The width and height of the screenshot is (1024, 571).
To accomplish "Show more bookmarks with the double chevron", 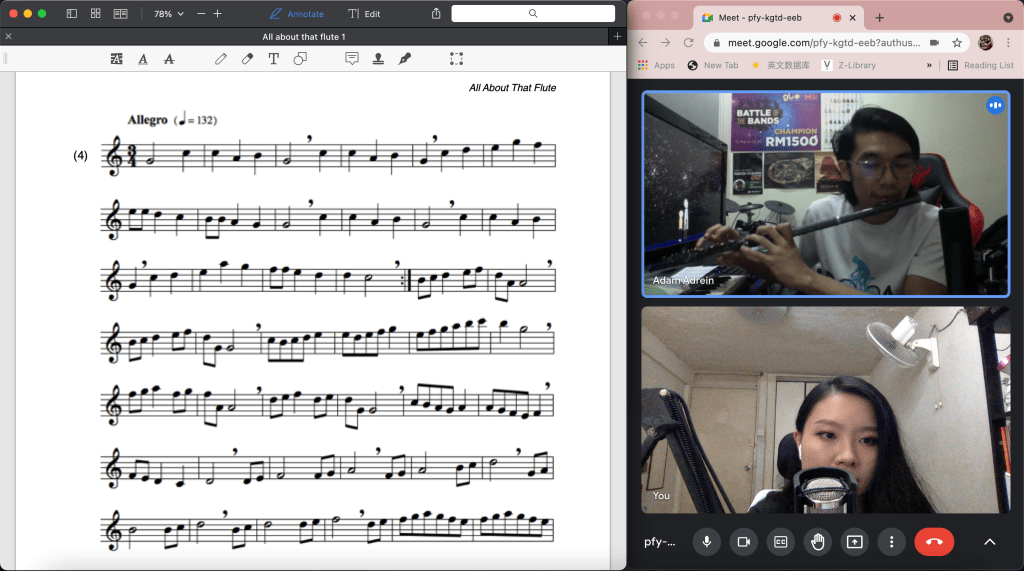I will click(929, 65).
